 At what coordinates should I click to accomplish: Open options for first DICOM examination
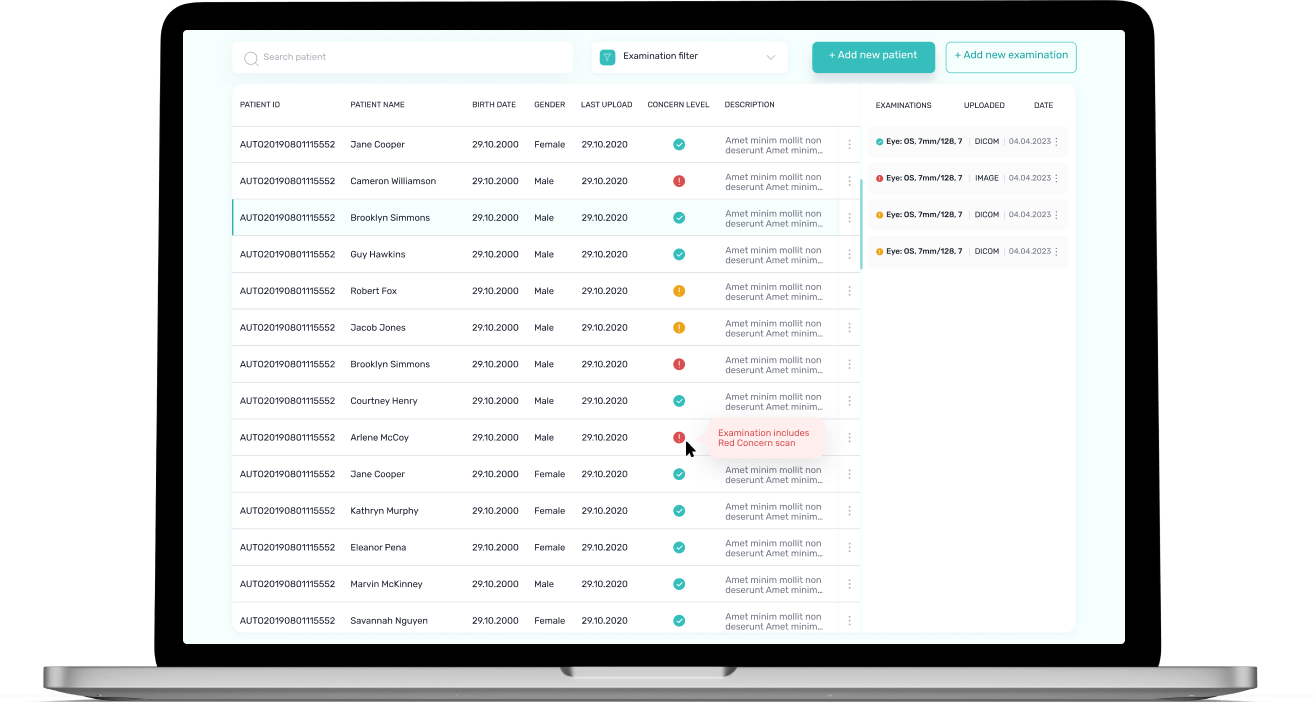(1056, 142)
